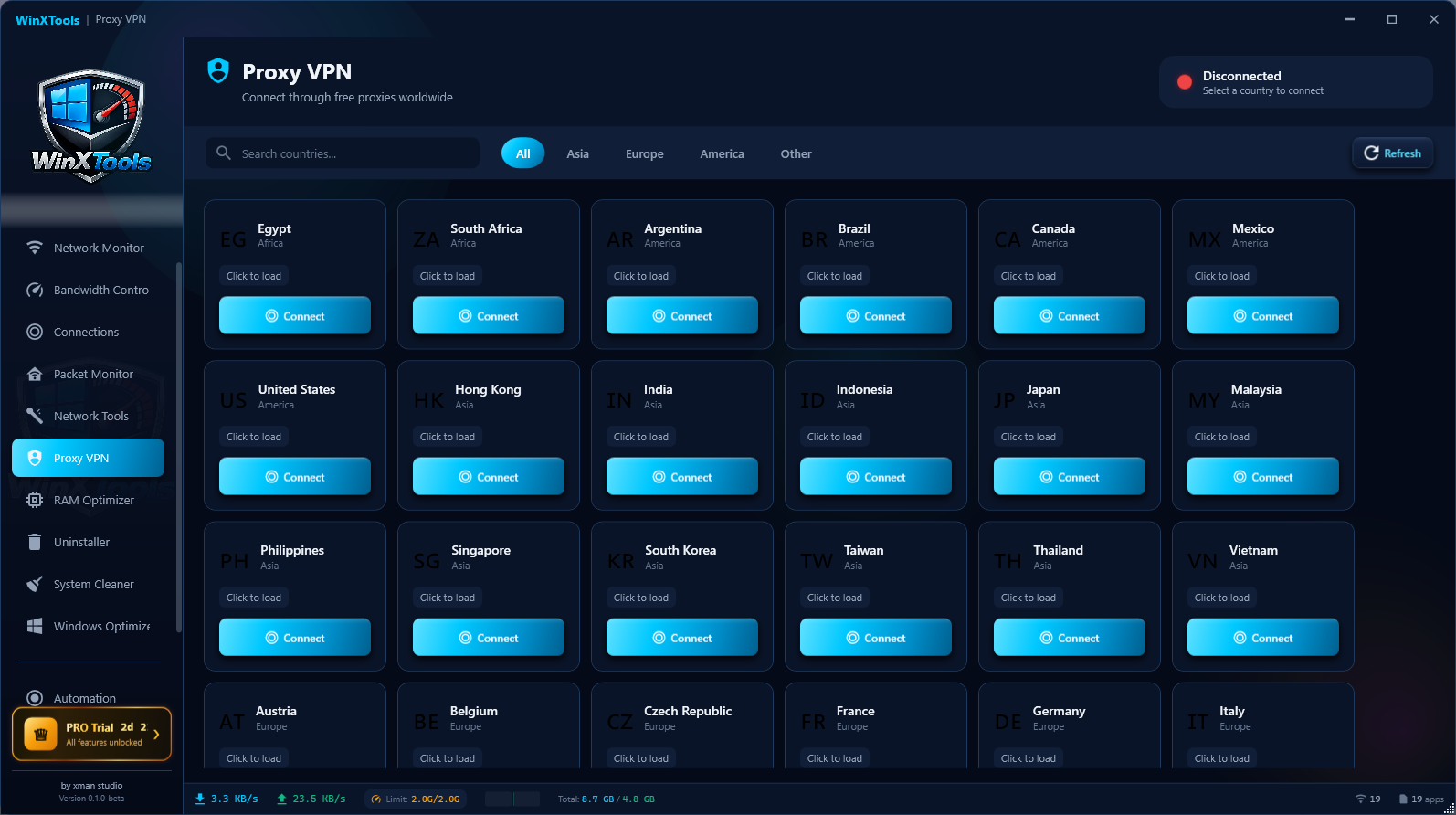Click the bandwidth limit gauge icon

(x=375, y=799)
